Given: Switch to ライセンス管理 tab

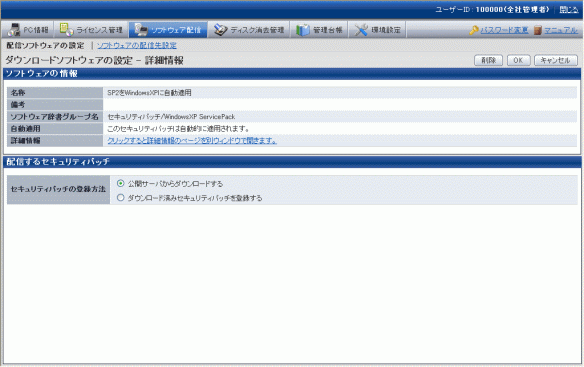Looking at the screenshot, I should [x=91, y=30].
